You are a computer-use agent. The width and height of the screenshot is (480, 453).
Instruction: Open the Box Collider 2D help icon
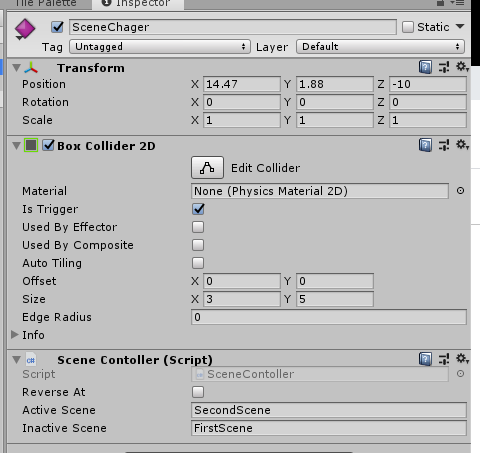click(425, 145)
